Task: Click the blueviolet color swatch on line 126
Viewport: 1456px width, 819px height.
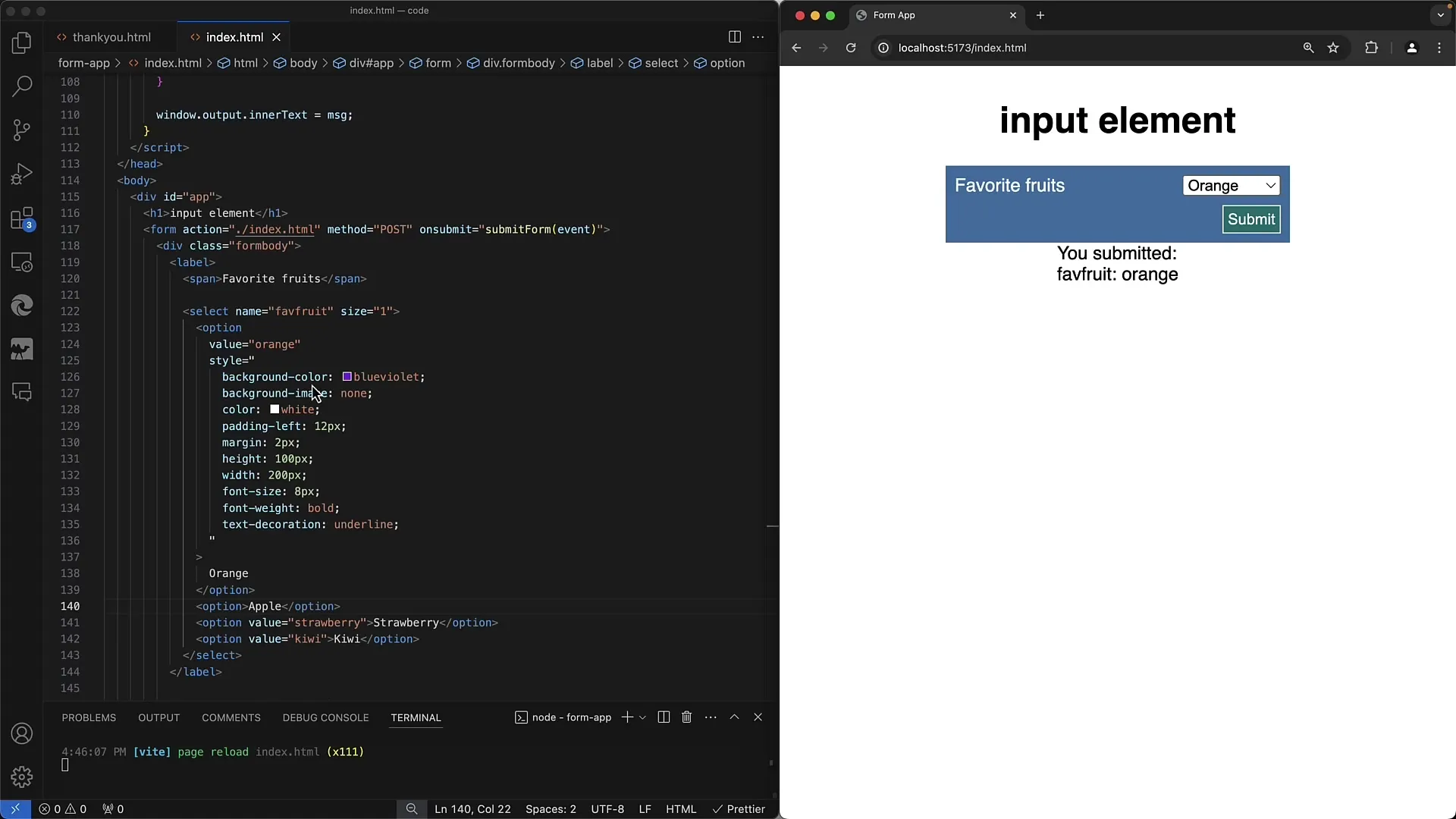Action: 345,376
